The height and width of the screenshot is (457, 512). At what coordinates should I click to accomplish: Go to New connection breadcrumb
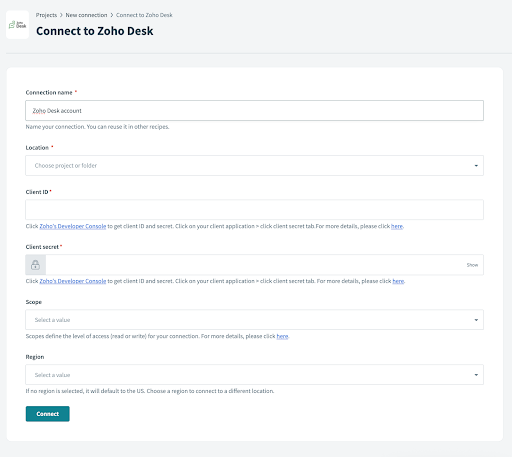pyautogui.click(x=86, y=15)
